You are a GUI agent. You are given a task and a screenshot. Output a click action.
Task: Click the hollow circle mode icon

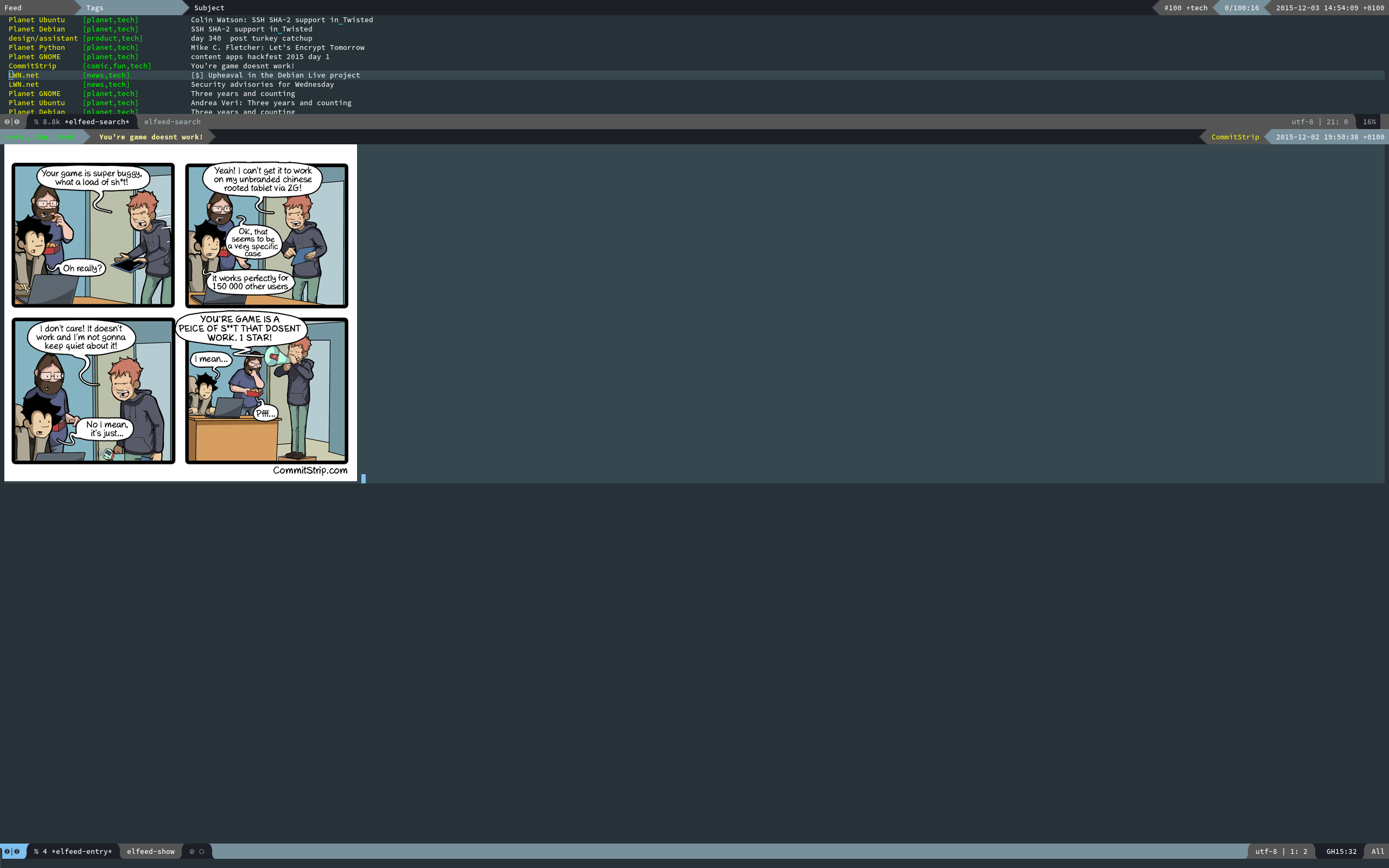coord(201,851)
